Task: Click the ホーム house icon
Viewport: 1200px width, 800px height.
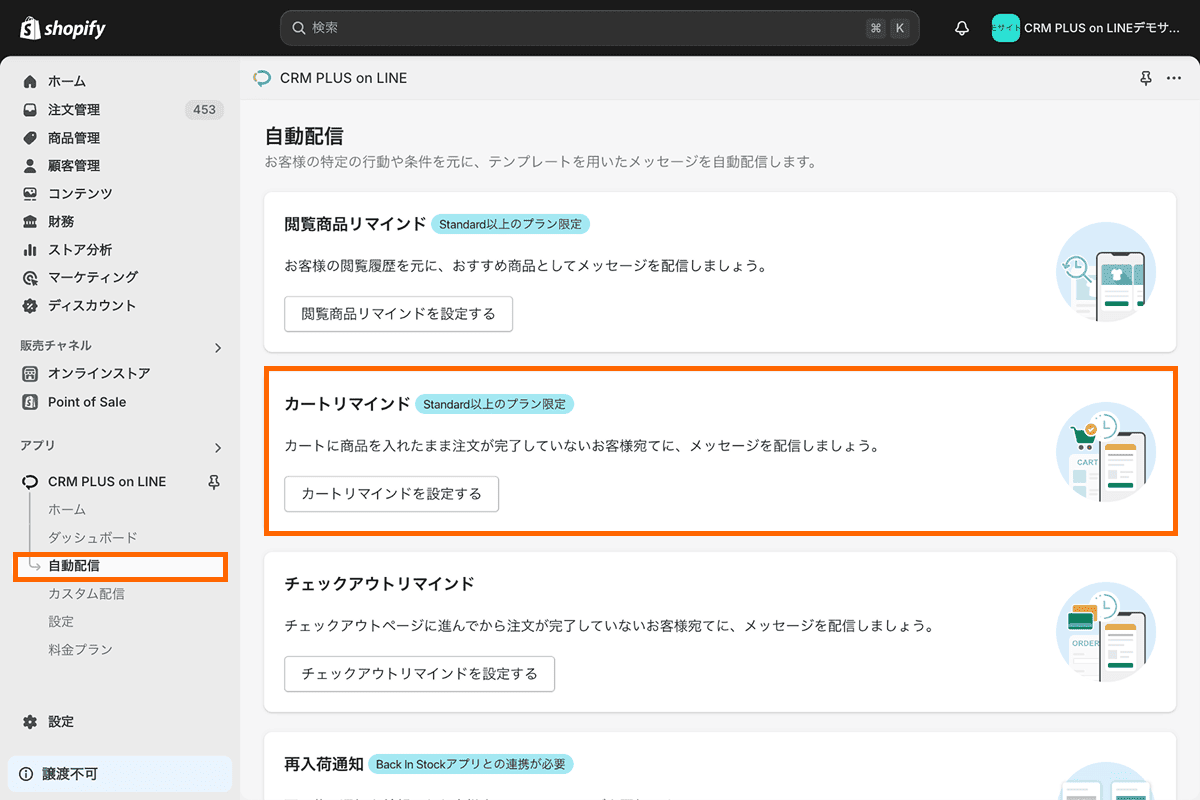Action: [x=30, y=82]
